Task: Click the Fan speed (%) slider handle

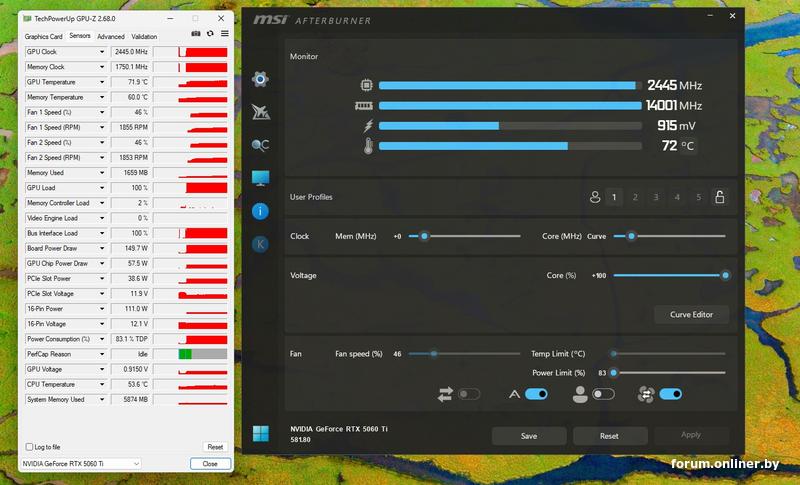Action: point(434,353)
